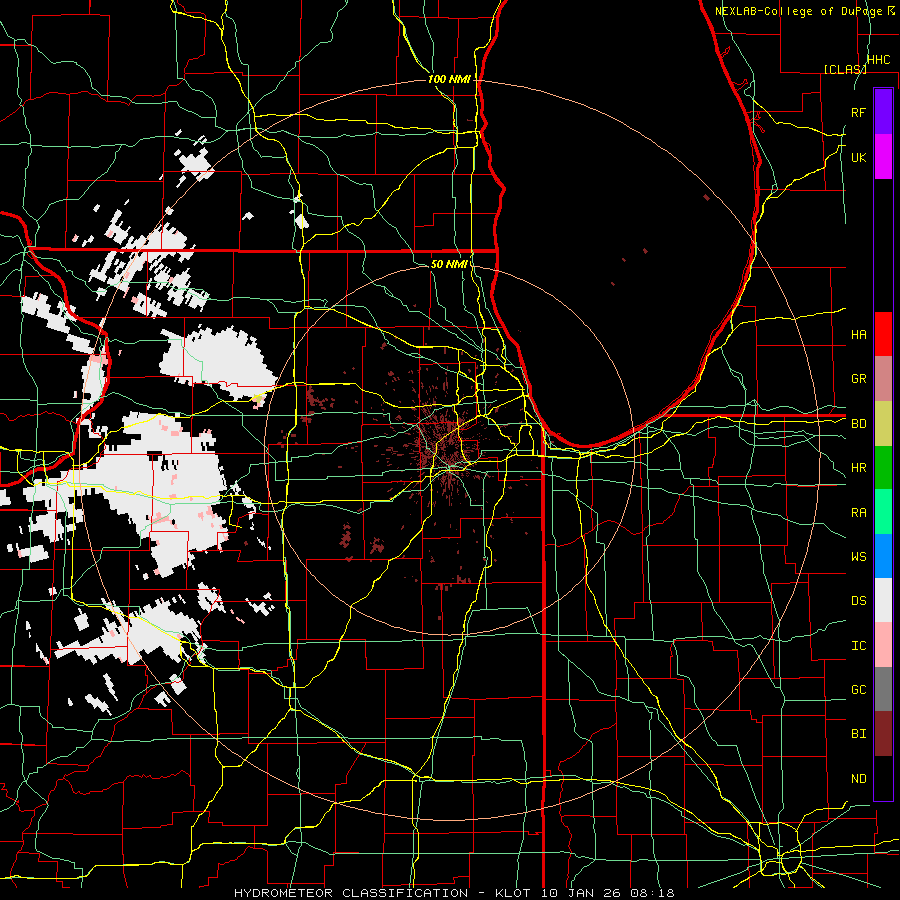Viewport: 900px width, 900px height.
Task: Click the '08:18' timestamp text
Action: coord(651,893)
